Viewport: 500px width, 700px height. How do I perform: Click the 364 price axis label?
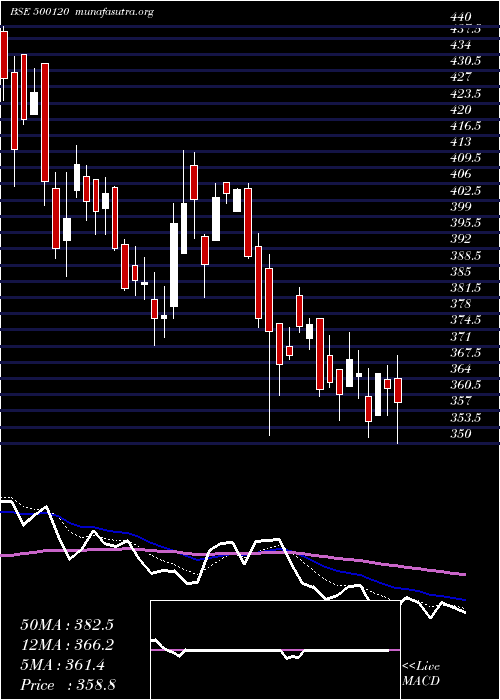[x=461, y=368]
